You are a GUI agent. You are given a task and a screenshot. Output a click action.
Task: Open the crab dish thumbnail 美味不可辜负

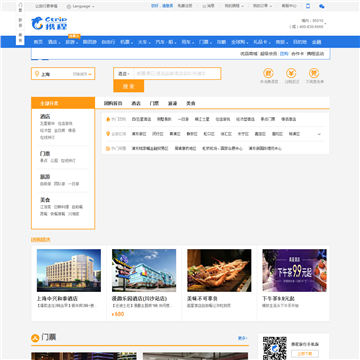click(x=219, y=270)
